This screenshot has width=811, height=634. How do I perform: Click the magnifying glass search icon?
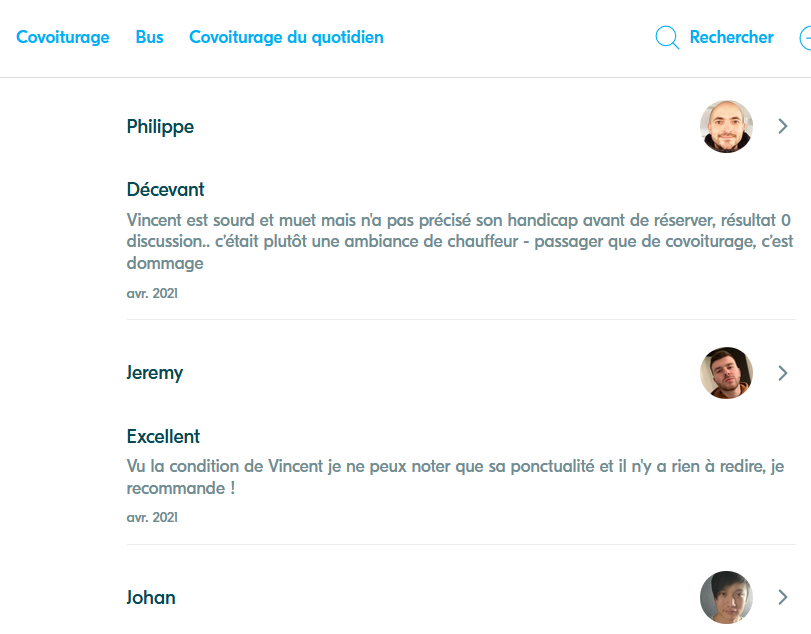667,37
